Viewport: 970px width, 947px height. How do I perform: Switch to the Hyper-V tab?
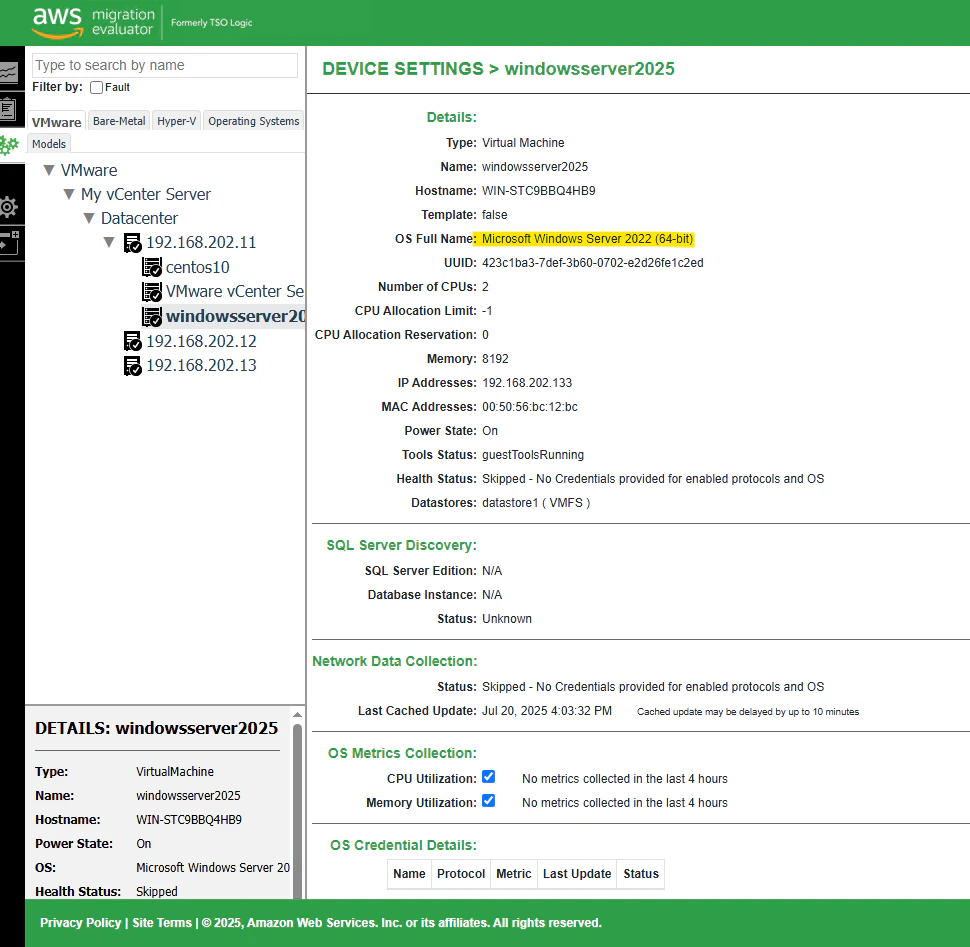click(176, 121)
